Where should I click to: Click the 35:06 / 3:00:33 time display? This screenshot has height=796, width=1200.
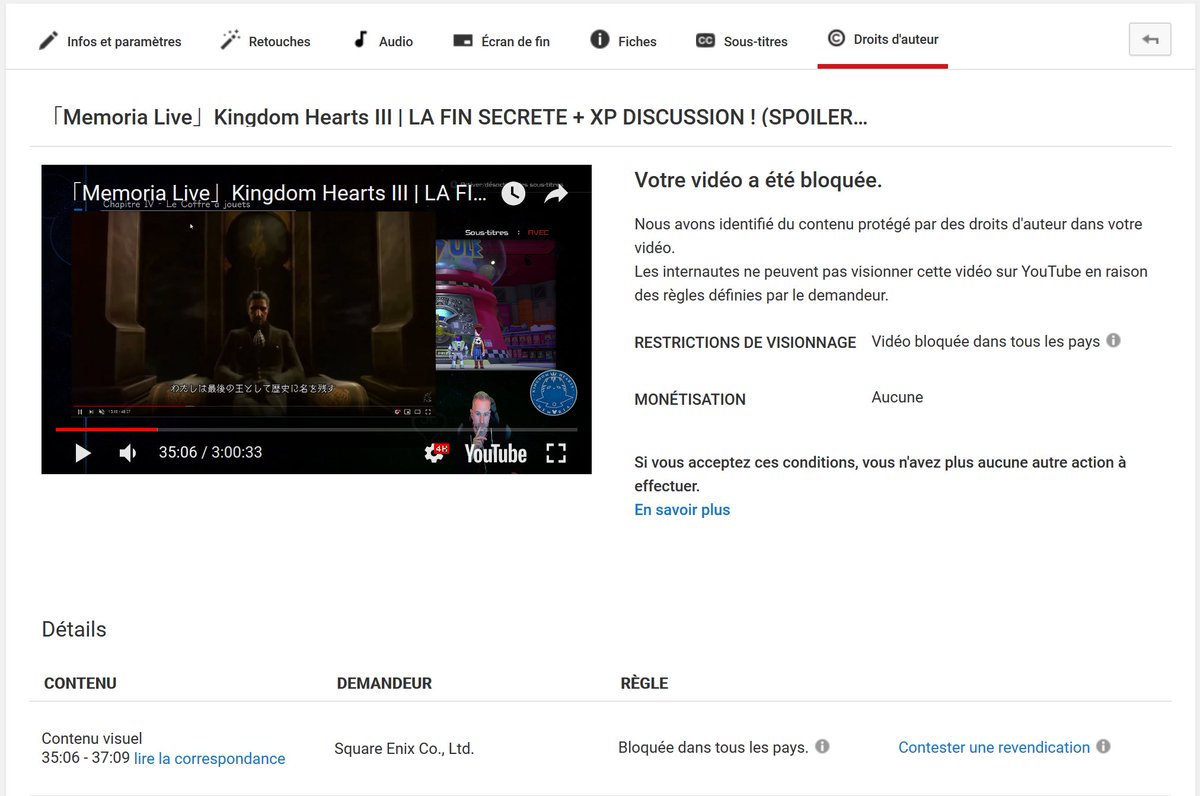[210, 453]
